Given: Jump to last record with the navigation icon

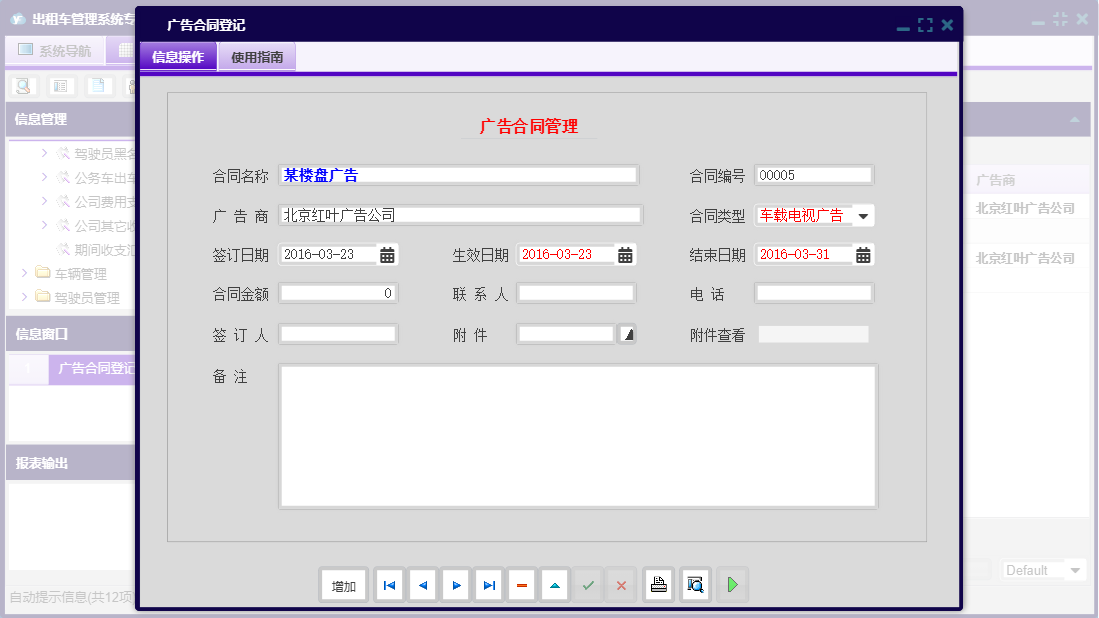Looking at the screenshot, I should (488, 585).
